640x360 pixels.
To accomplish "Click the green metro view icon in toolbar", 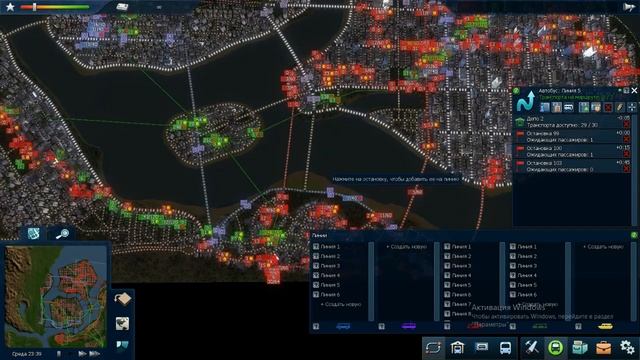I will 556,347.
